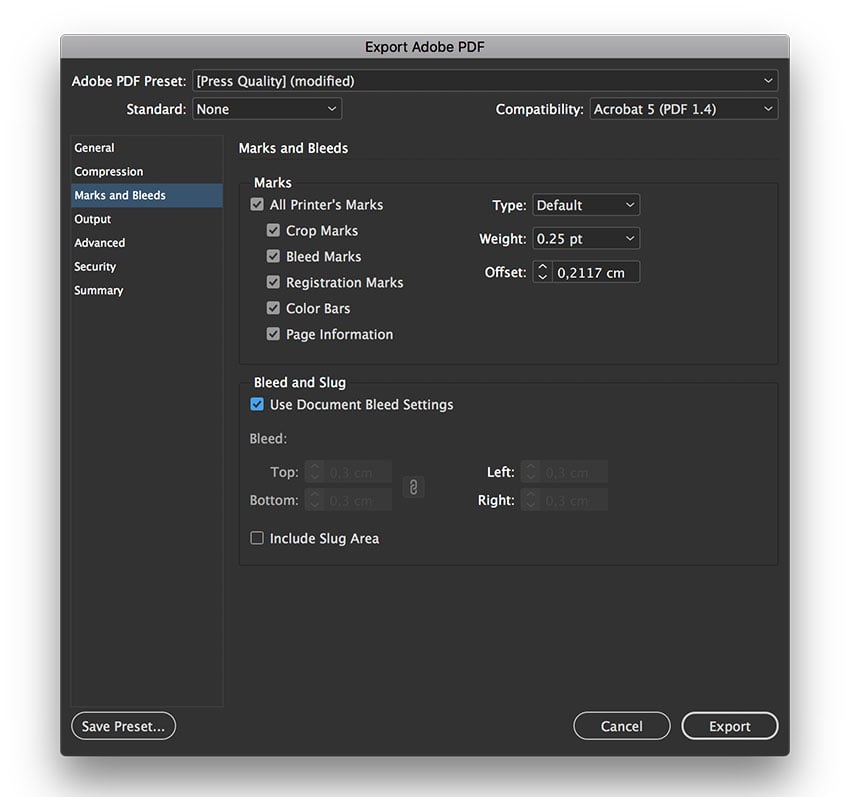Switch to the Output section

pos(92,219)
